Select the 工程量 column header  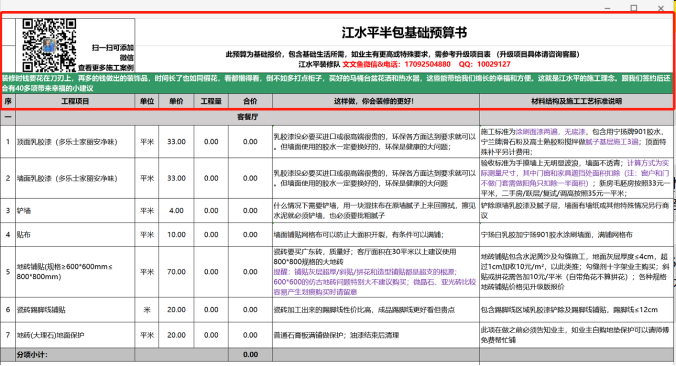[x=211, y=101]
